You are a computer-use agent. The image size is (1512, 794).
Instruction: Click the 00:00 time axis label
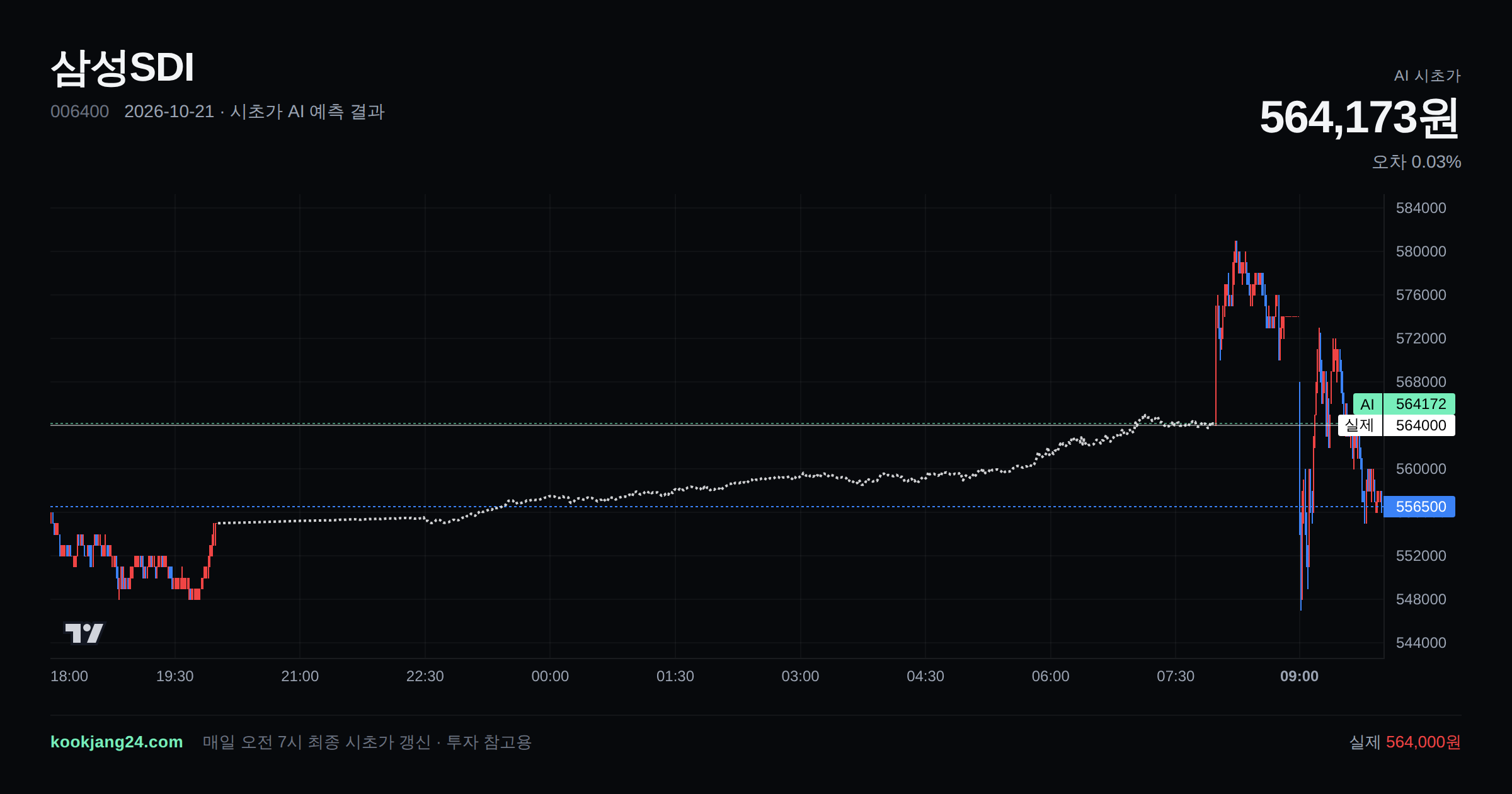point(550,676)
